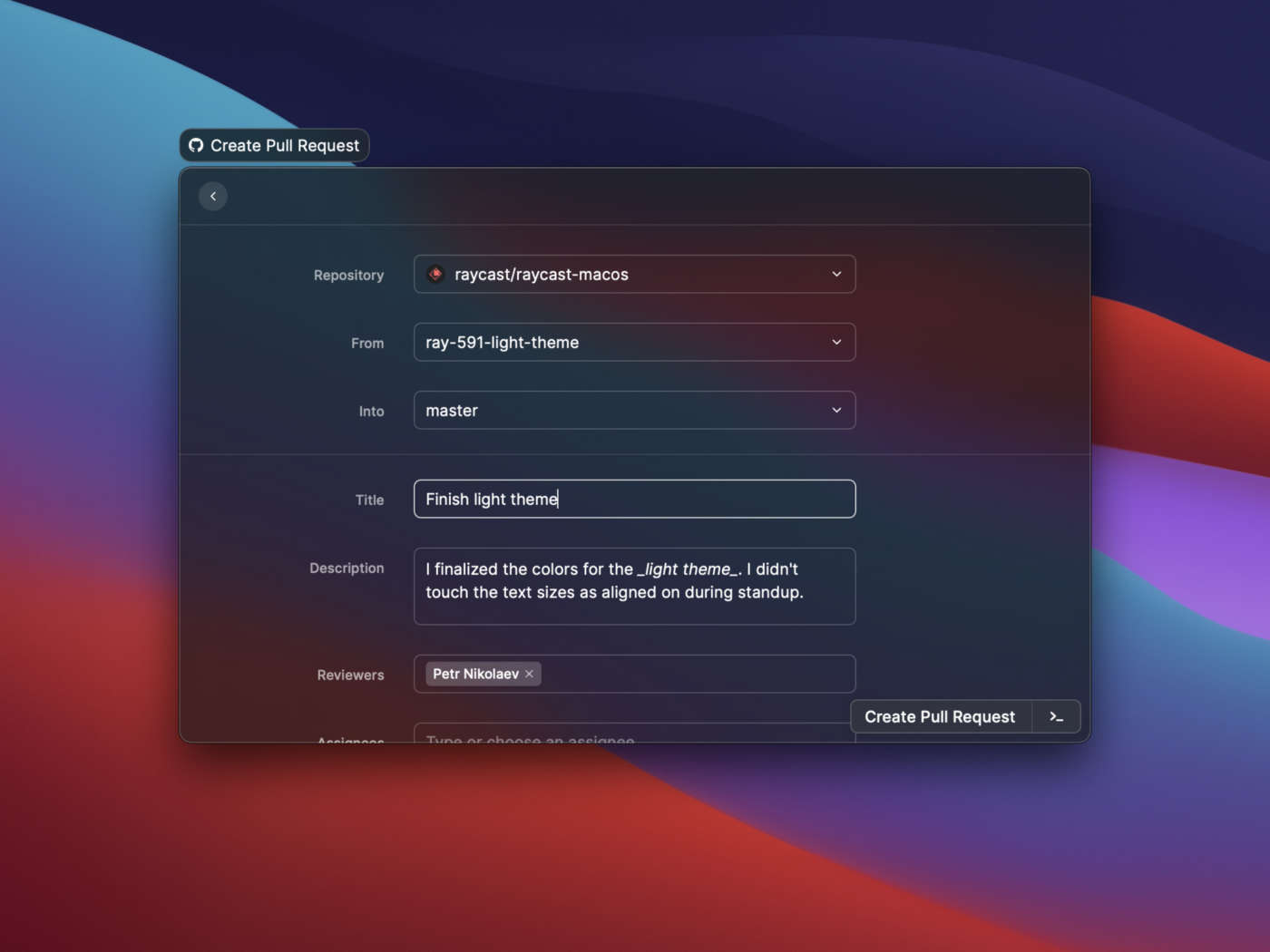Click the Create Pull Request submit button
The image size is (1270, 952).
tap(940, 716)
